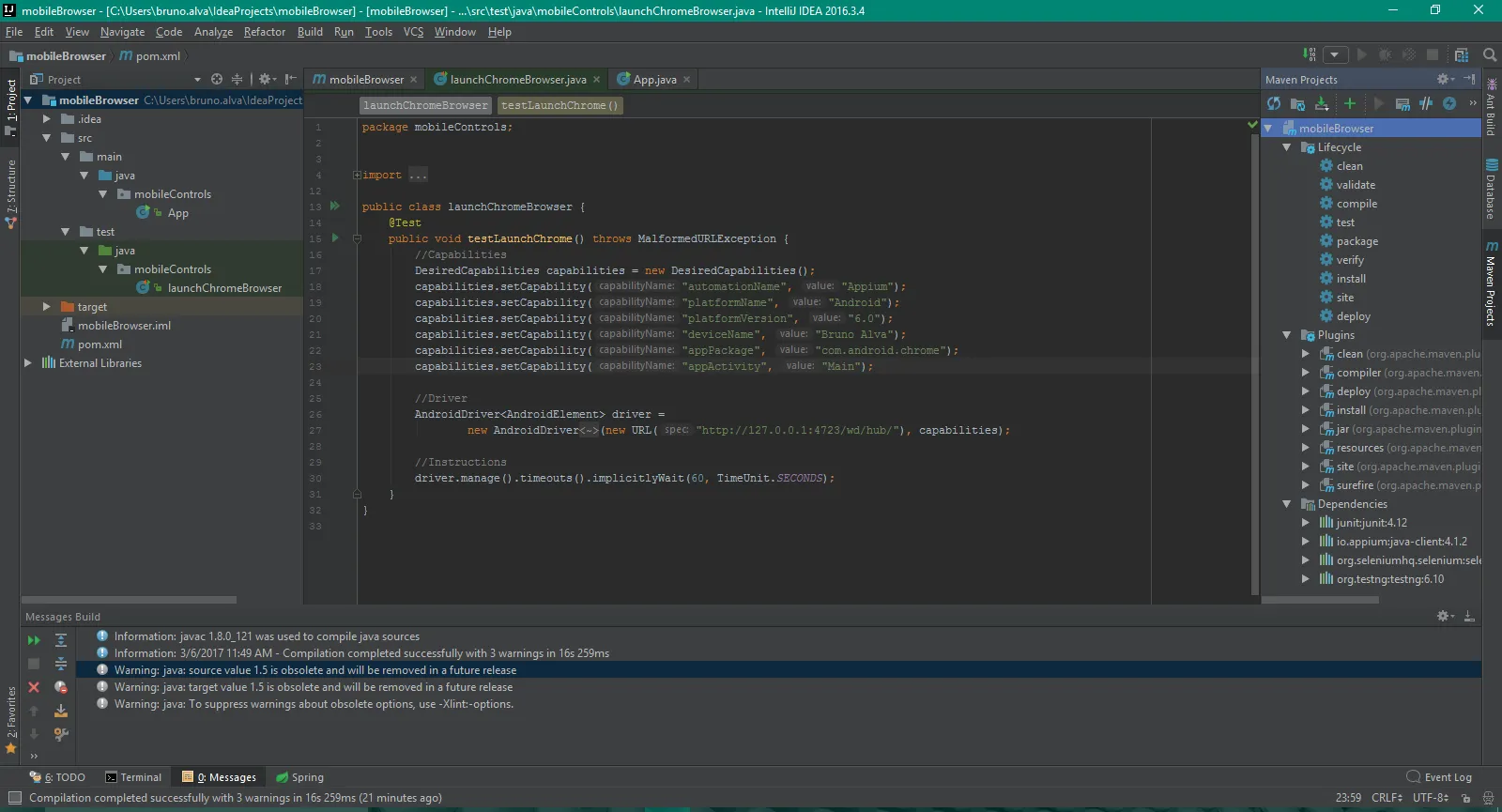This screenshot has height=812, width=1502.
Task: Open the Refactor menu
Action: pos(264,32)
